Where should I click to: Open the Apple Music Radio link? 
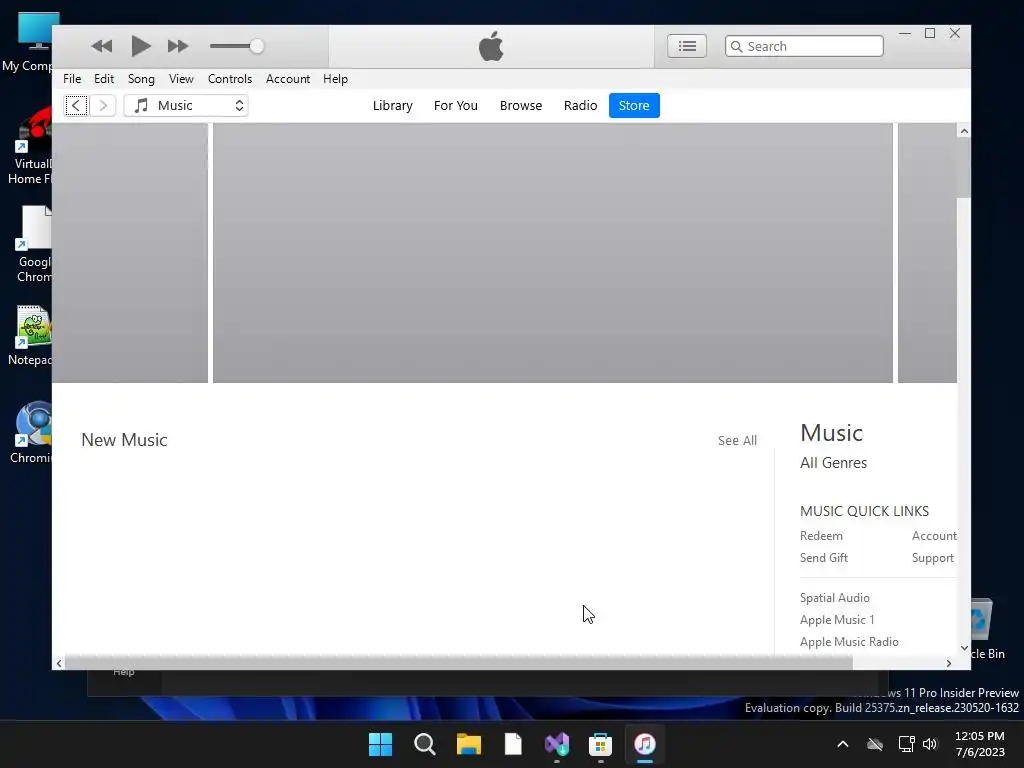[849, 642]
